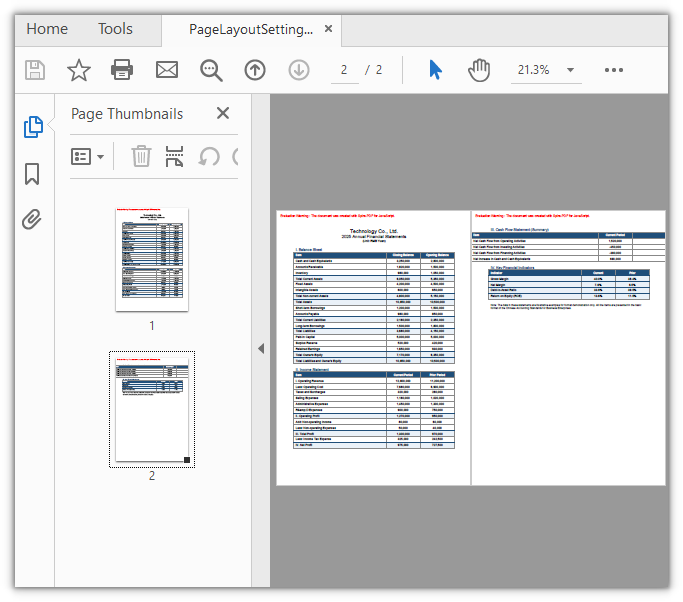Close the Page Thumbnails panel
683x602 pixels.
pos(223,113)
